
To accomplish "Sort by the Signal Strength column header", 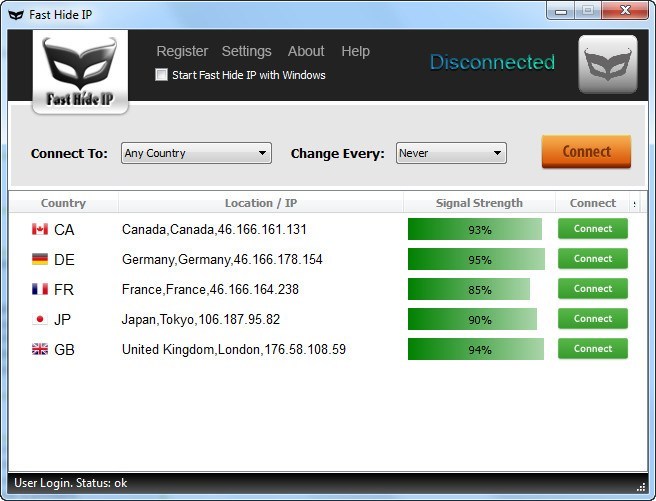I will coord(479,203).
